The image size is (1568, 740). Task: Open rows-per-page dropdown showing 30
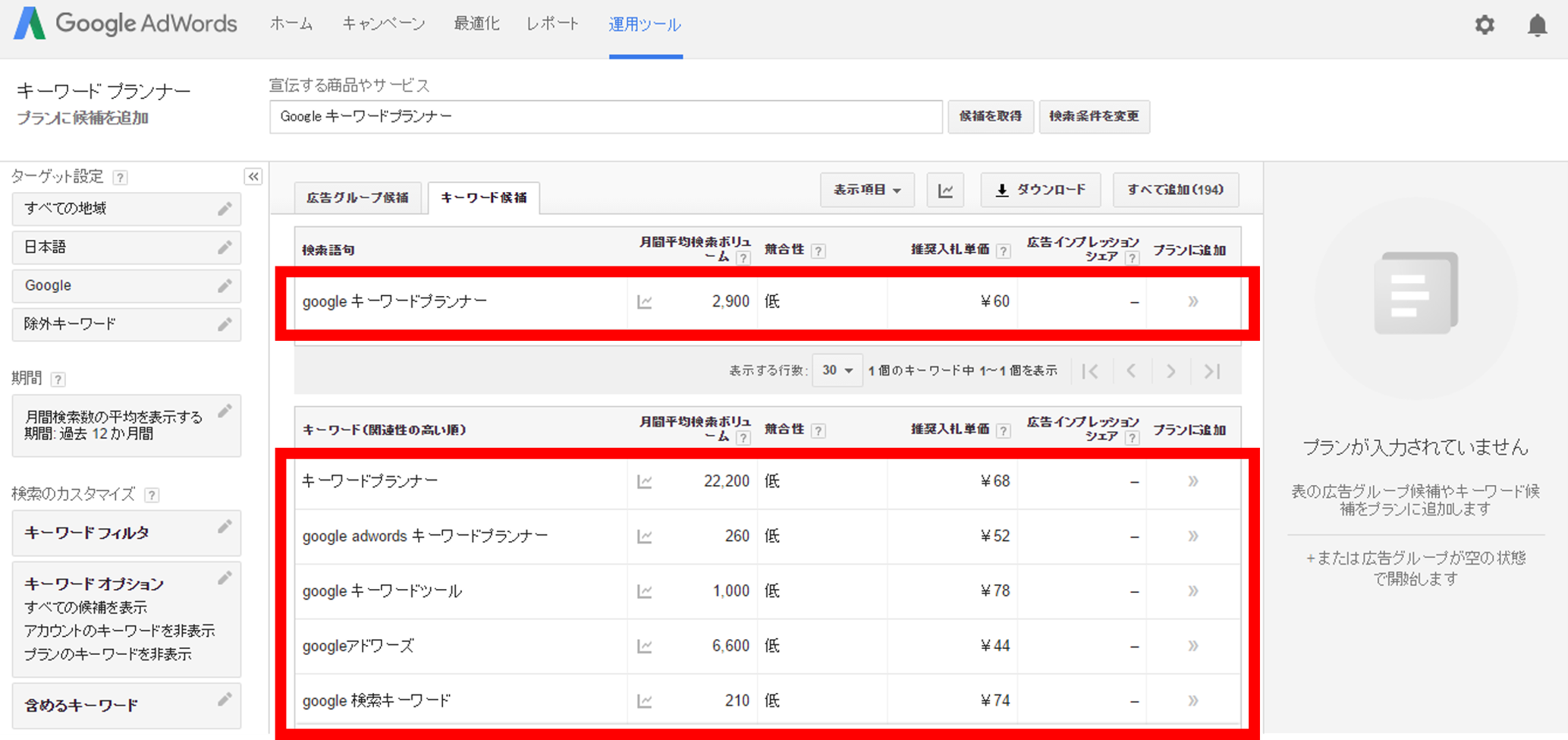pos(837,370)
